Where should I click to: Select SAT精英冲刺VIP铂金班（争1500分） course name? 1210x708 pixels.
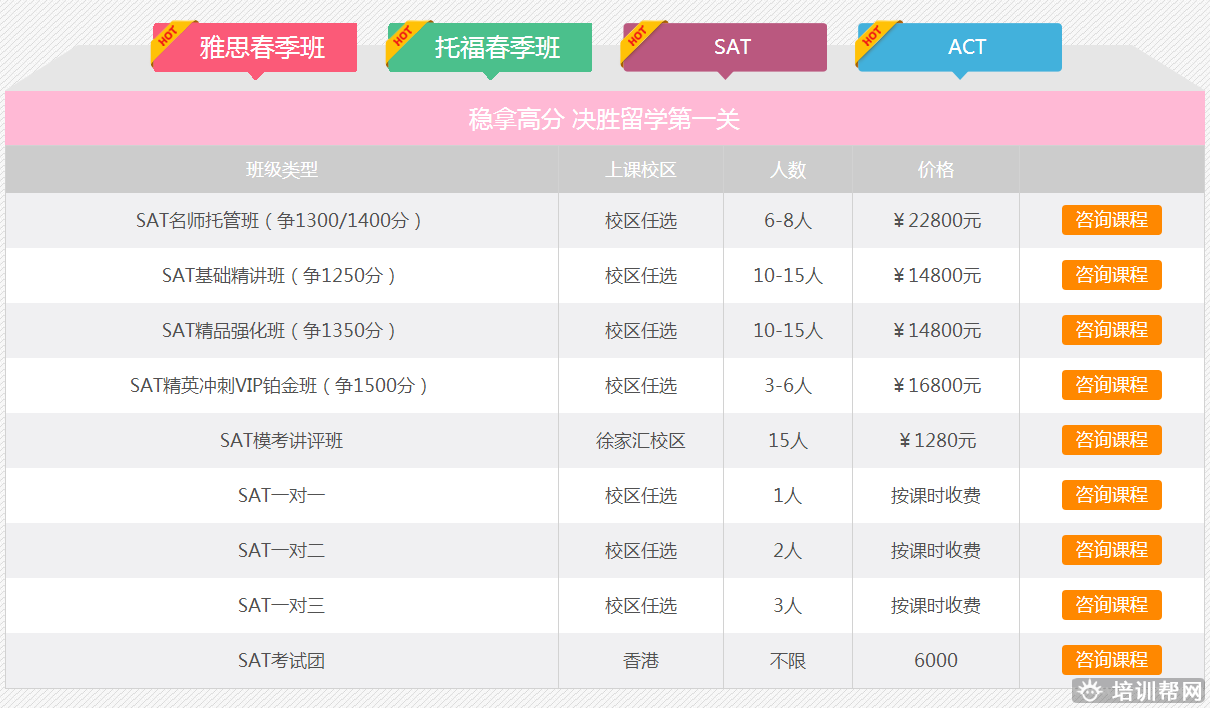(282, 386)
